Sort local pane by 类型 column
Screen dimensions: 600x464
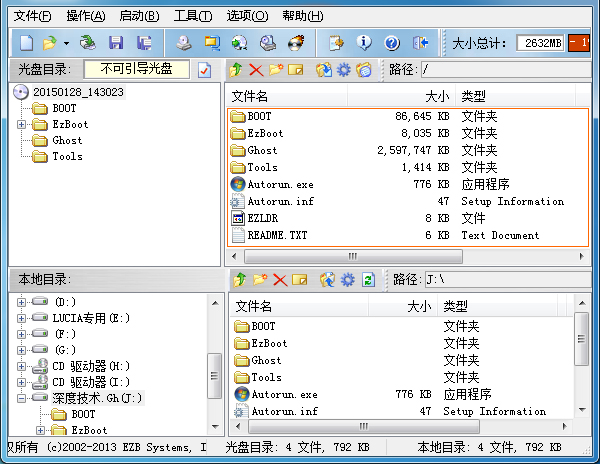tap(497, 306)
